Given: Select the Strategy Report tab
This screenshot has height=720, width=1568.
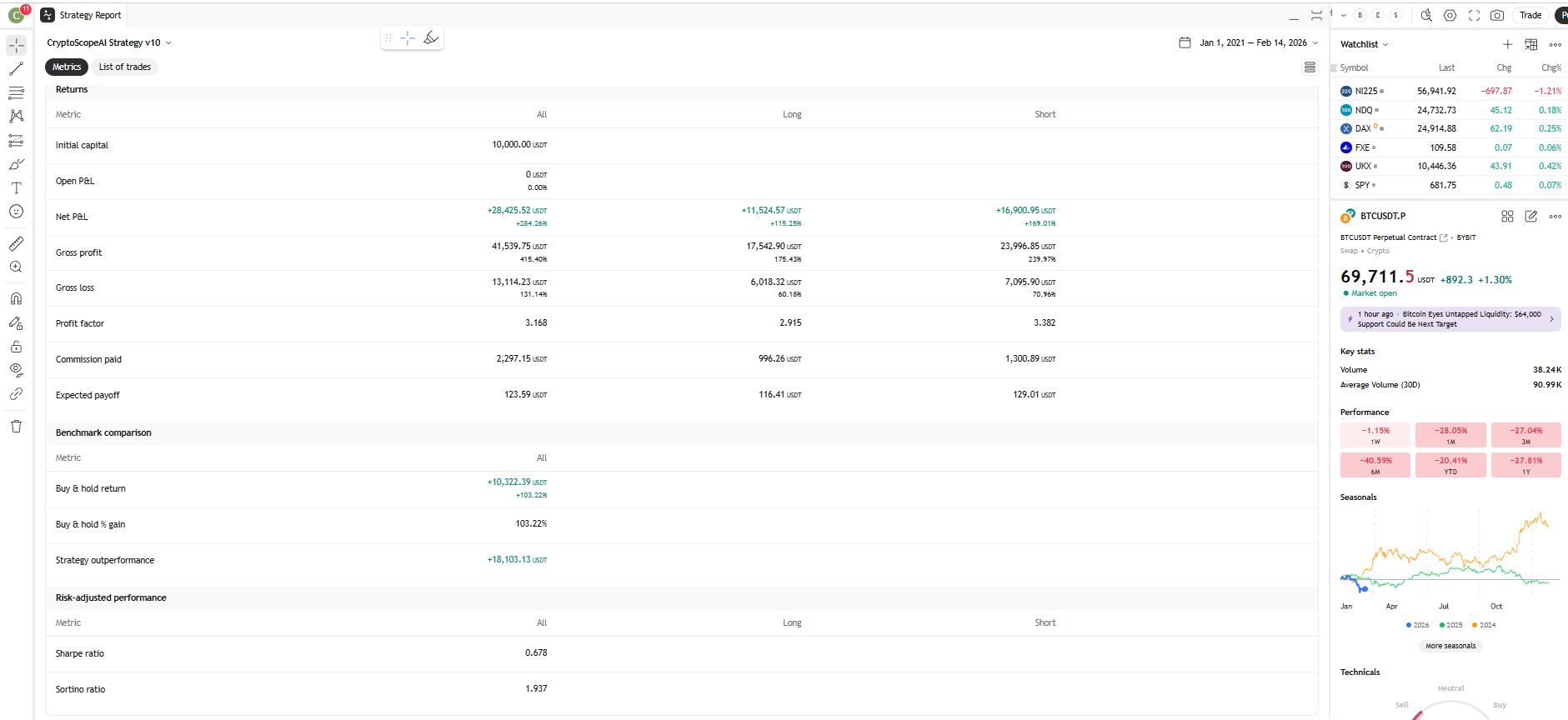Looking at the screenshot, I should click(x=82, y=15).
